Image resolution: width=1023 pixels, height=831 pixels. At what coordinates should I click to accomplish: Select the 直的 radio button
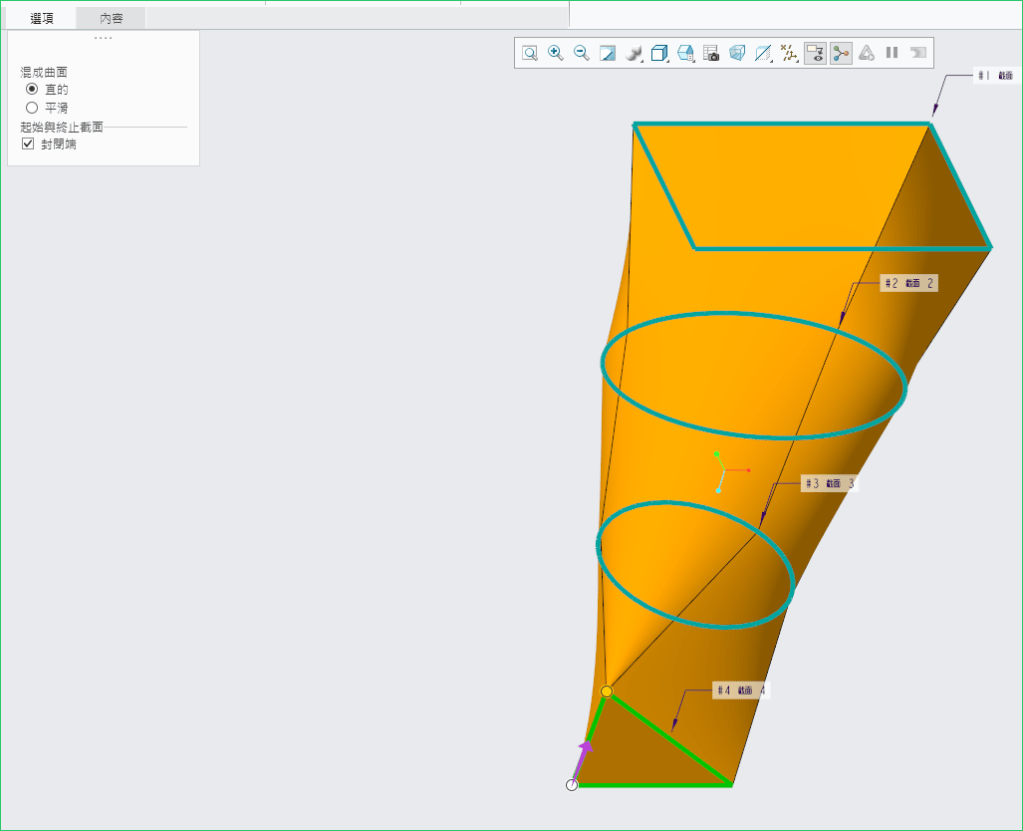(32, 89)
